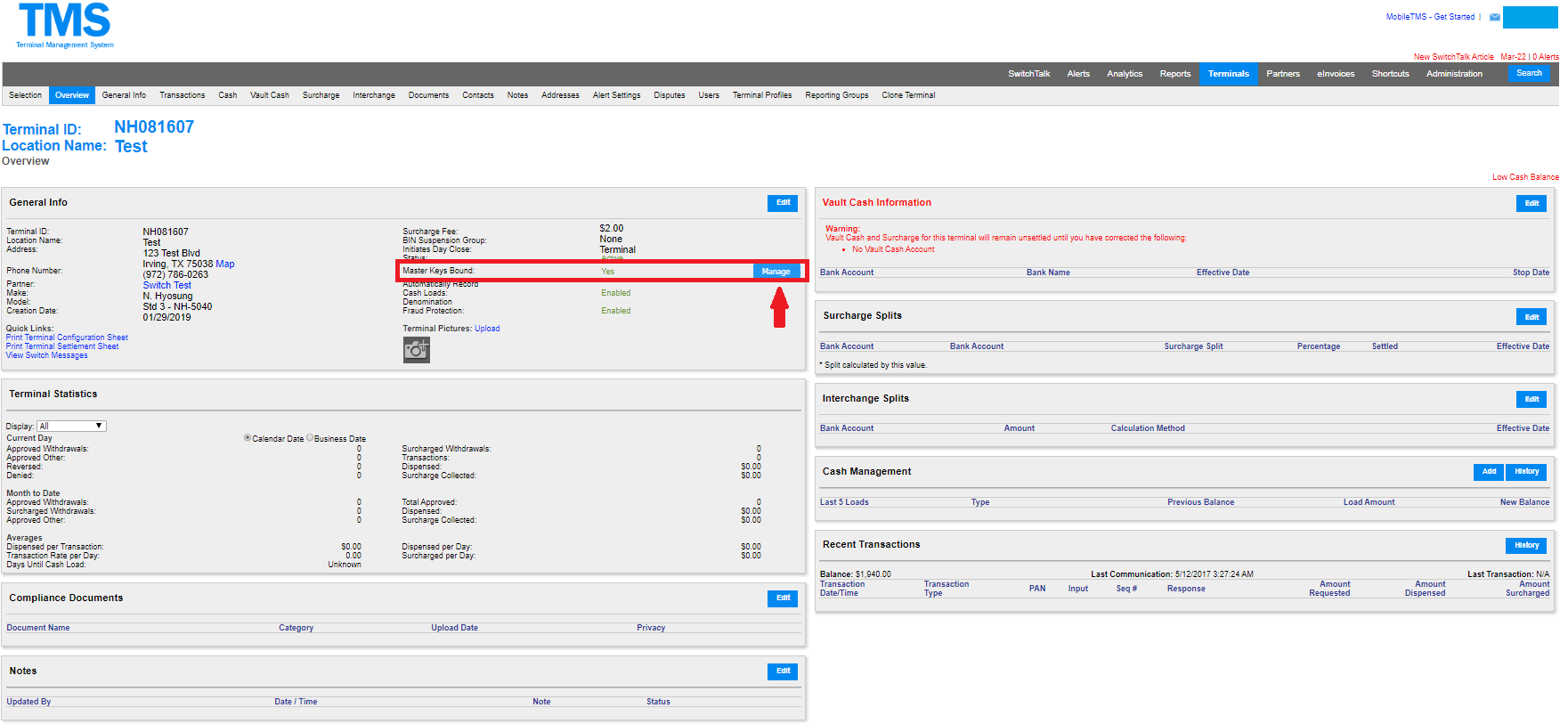The height and width of the screenshot is (724, 1568).
Task: Click the Stop Date column header
Action: click(1531, 273)
